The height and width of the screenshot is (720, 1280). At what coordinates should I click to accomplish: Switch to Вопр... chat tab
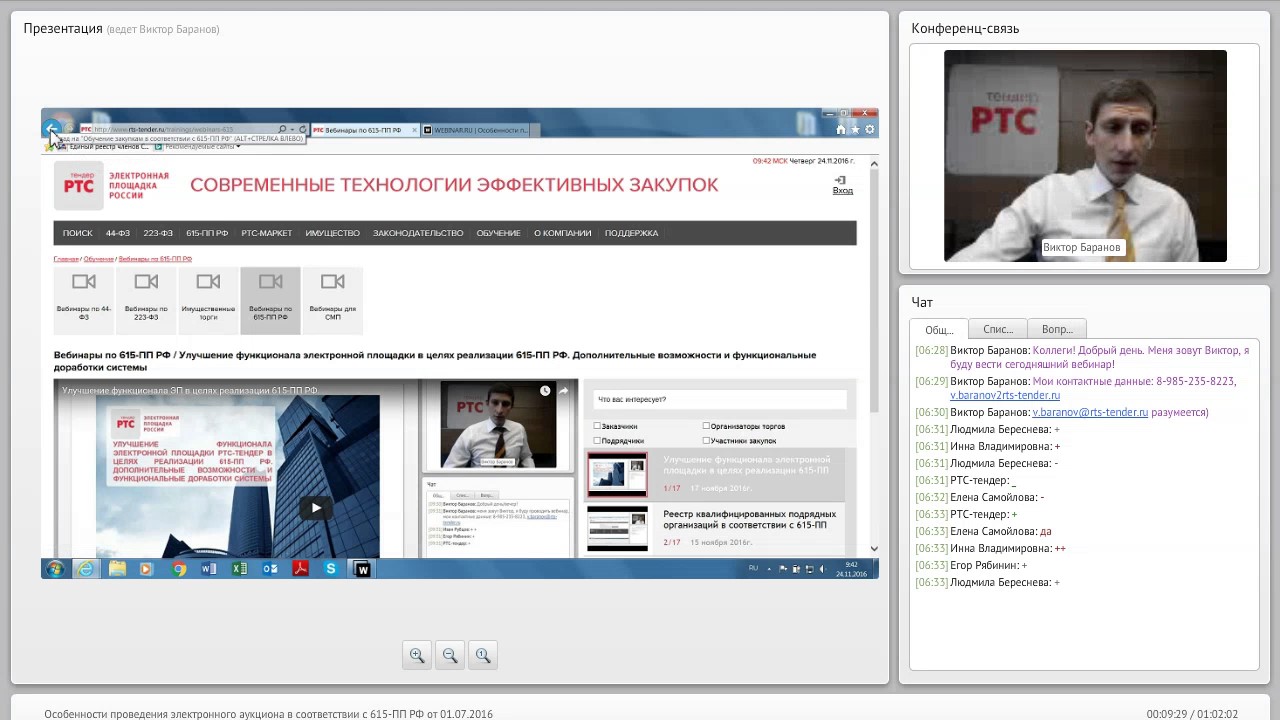[x=1057, y=329]
